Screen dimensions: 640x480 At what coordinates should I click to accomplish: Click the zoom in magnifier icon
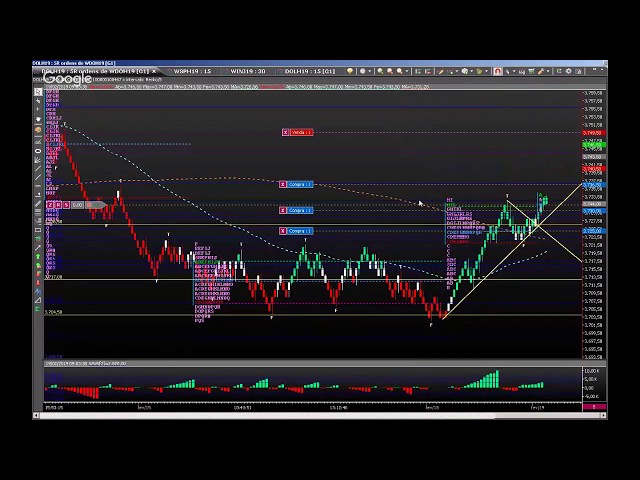coord(380,71)
